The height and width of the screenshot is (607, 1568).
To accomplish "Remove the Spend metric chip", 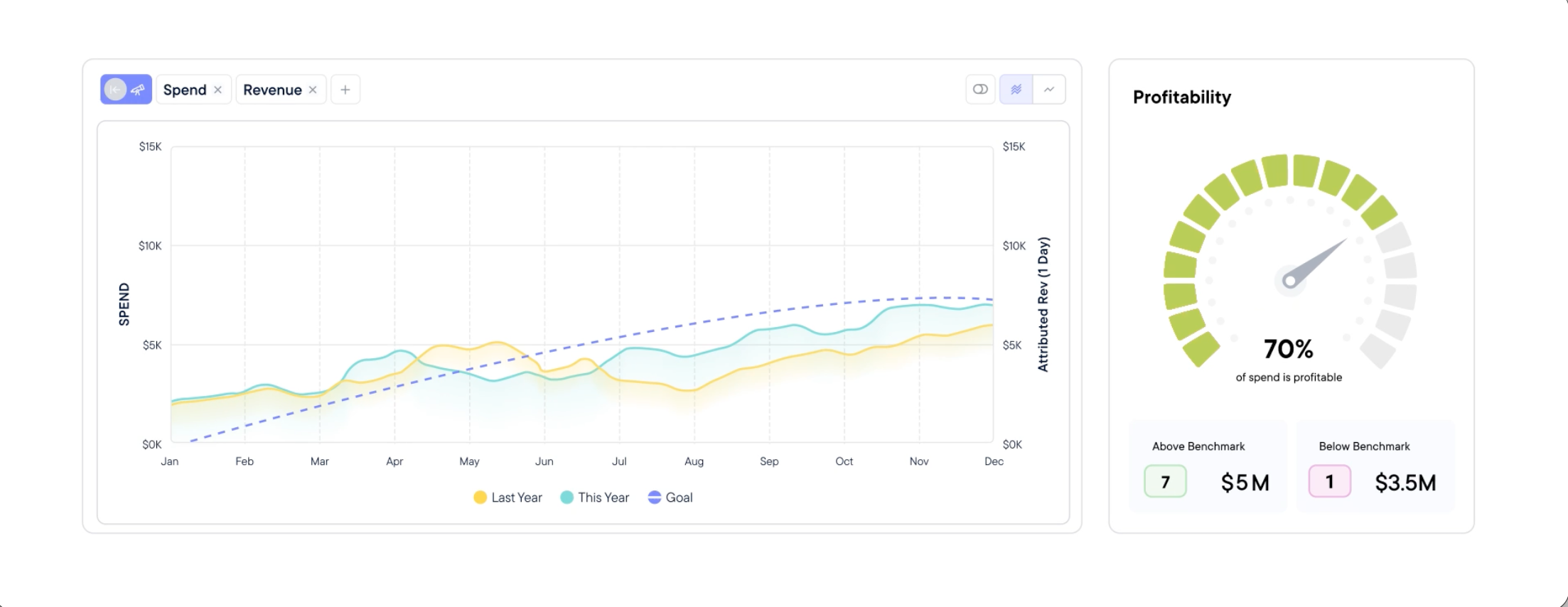I will point(218,90).
